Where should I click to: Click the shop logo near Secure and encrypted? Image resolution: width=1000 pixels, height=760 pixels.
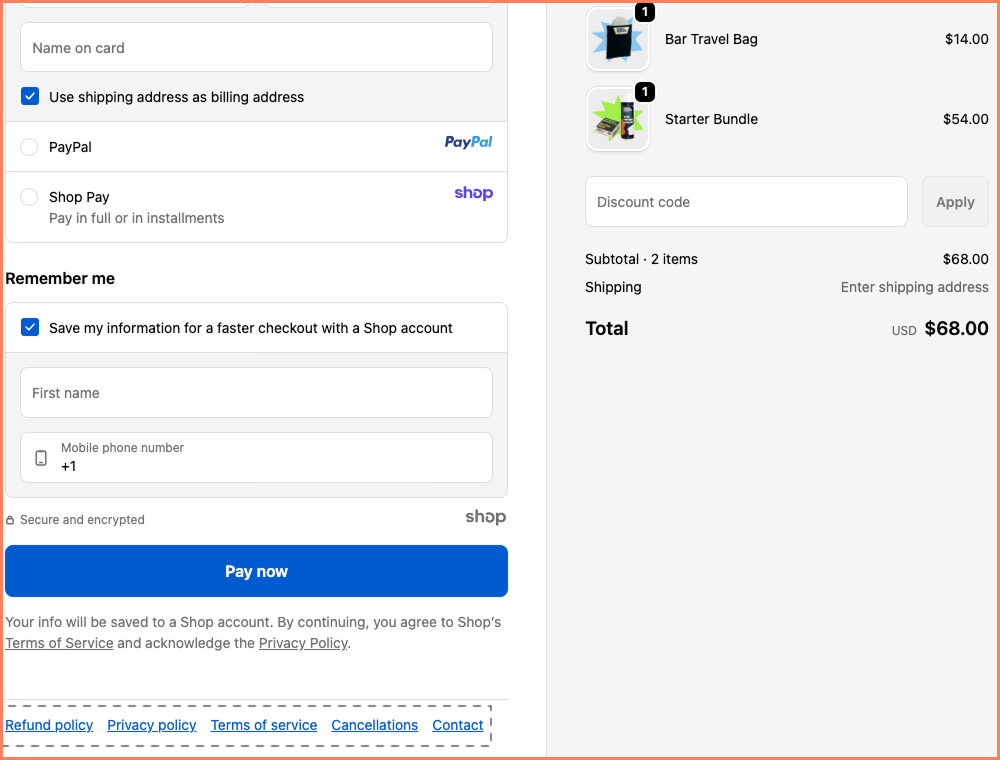[485, 517]
